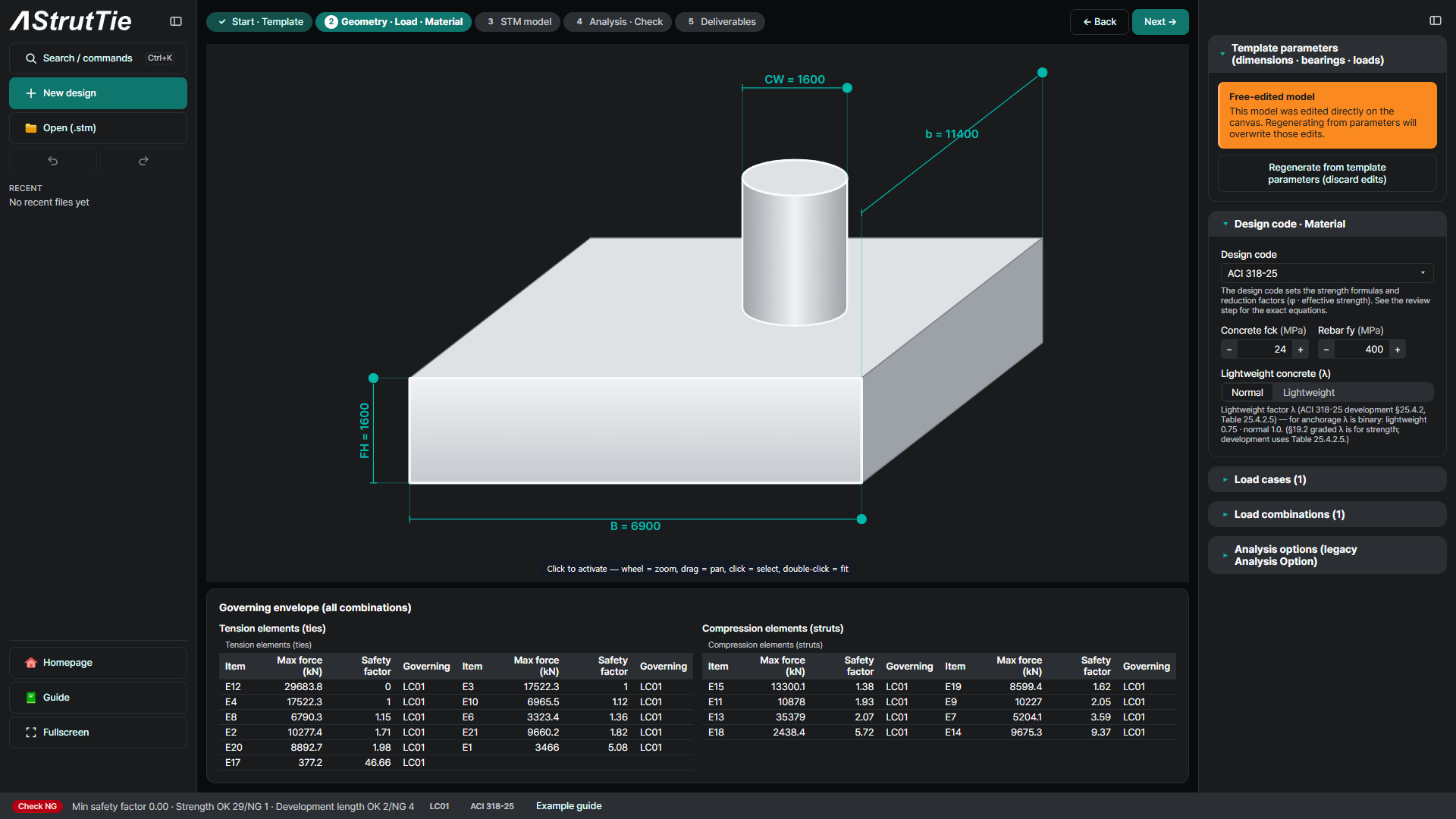Image resolution: width=1456 pixels, height=819 pixels.
Task: Open an .stm file
Action: click(98, 128)
